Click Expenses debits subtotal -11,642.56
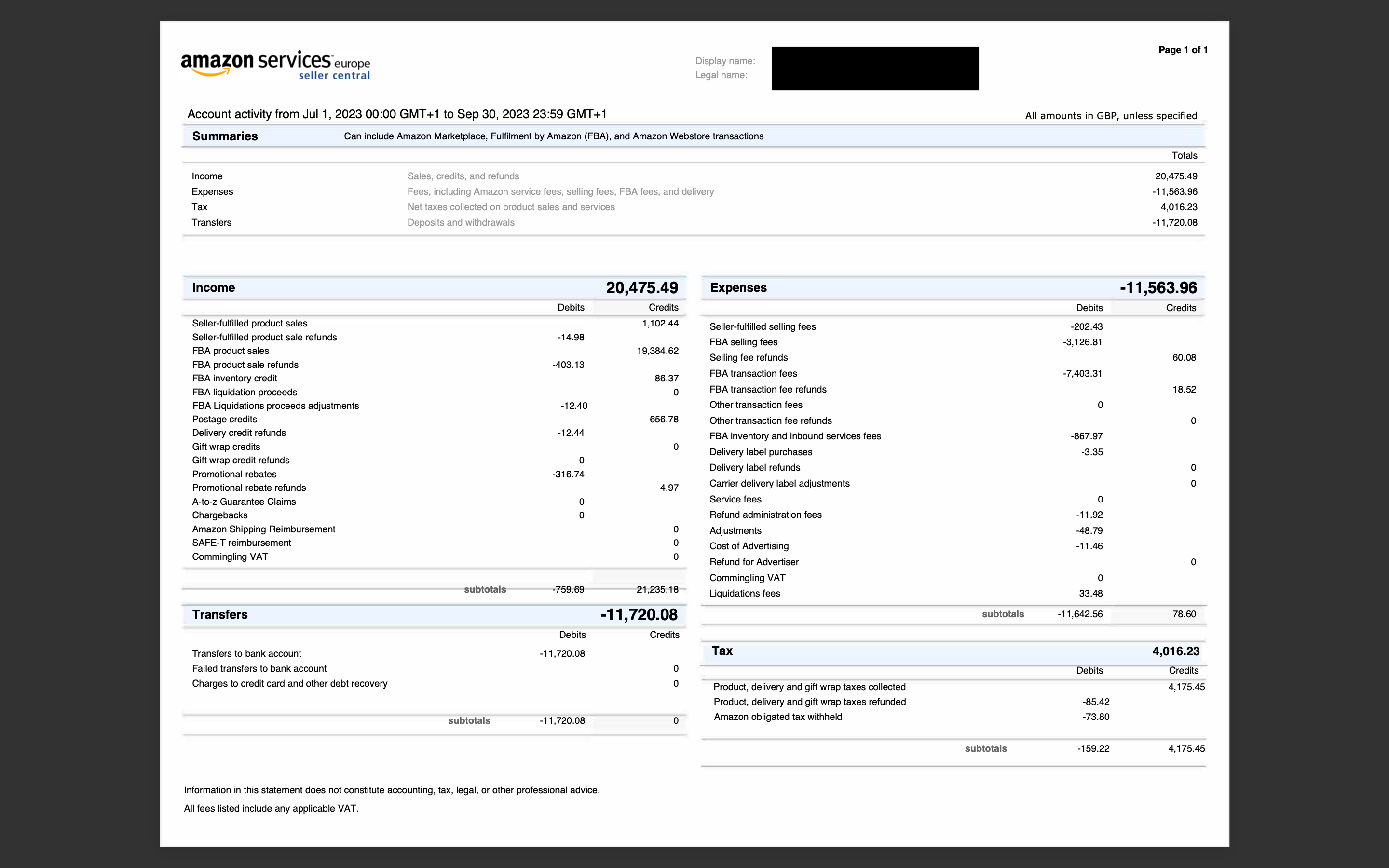The image size is (1389, 868). pos(1080,614)
